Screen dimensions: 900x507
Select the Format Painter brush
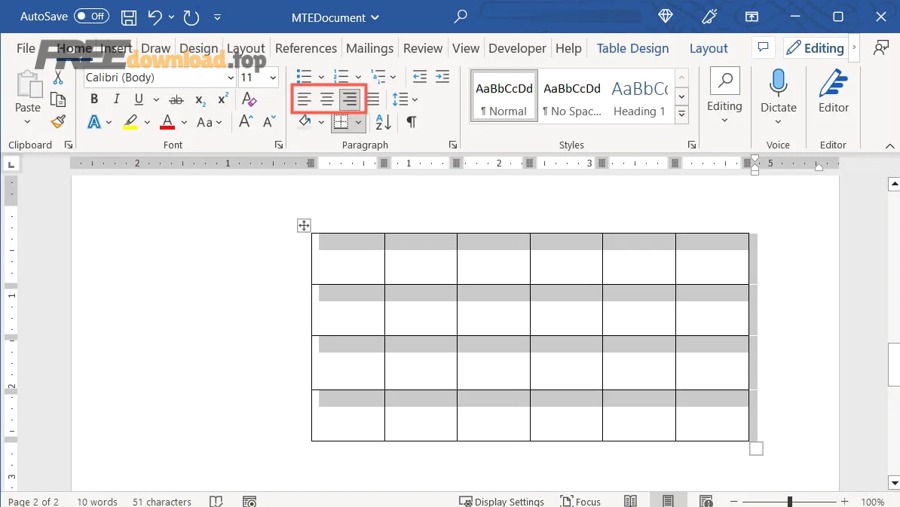pos(58,121)
